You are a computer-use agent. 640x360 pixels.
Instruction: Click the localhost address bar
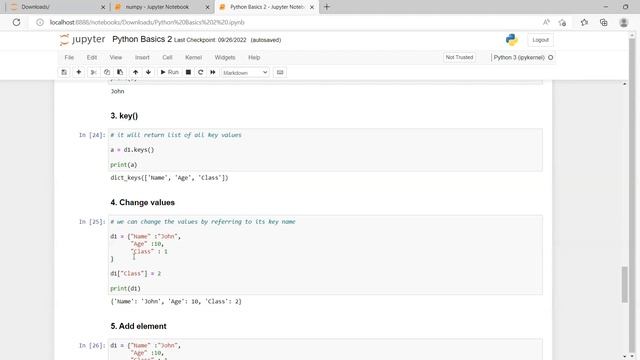click(147, 22)
